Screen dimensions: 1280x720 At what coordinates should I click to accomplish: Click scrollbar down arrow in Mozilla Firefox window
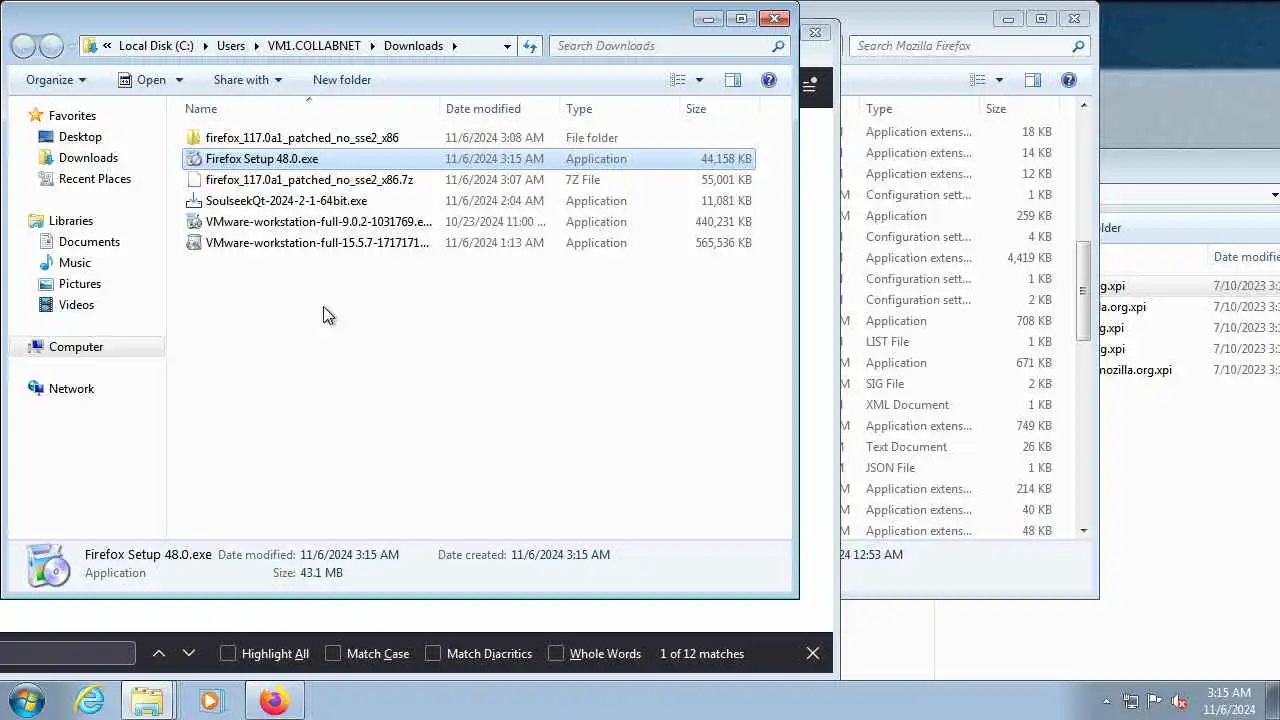(x=1083, y=531)
